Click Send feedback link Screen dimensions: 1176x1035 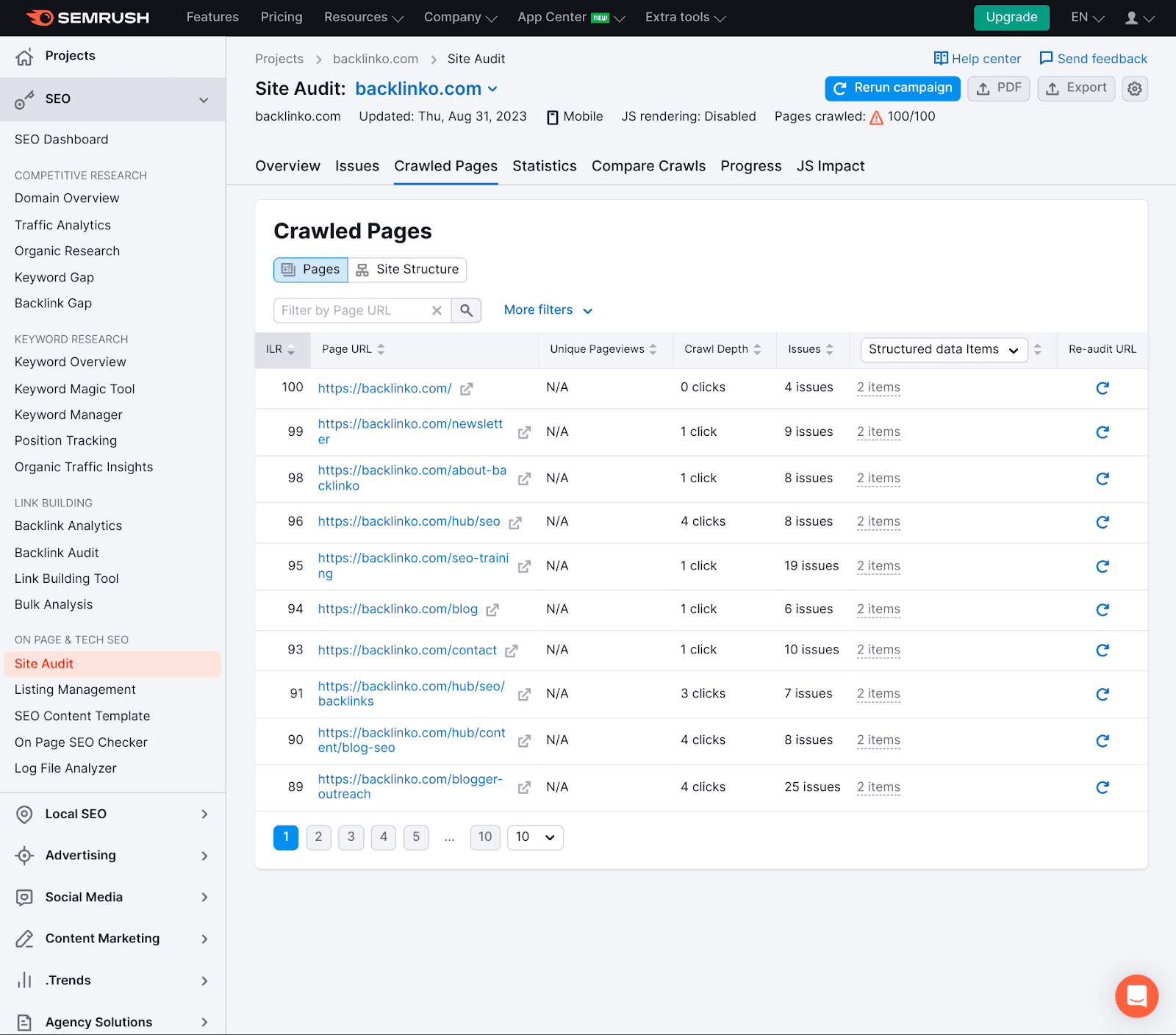pos(1093,59)
